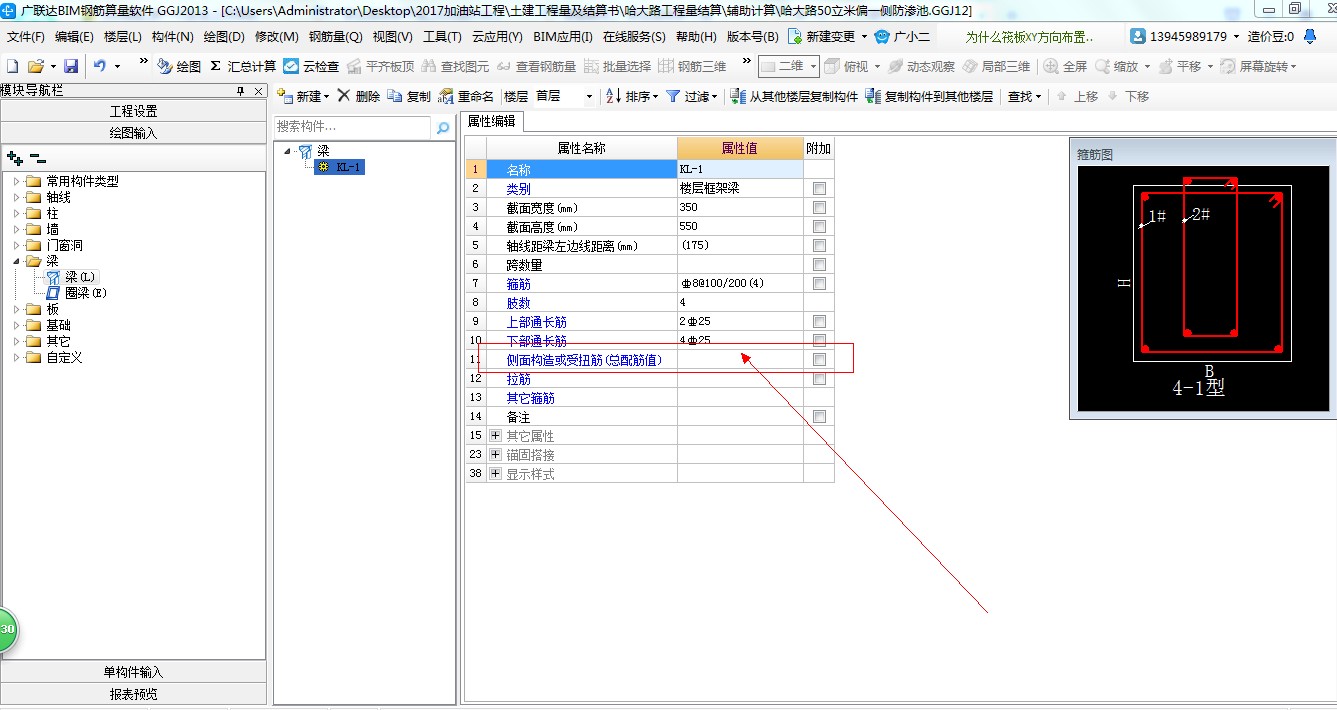Expand 轴线 folder in tree

(17, 197)
